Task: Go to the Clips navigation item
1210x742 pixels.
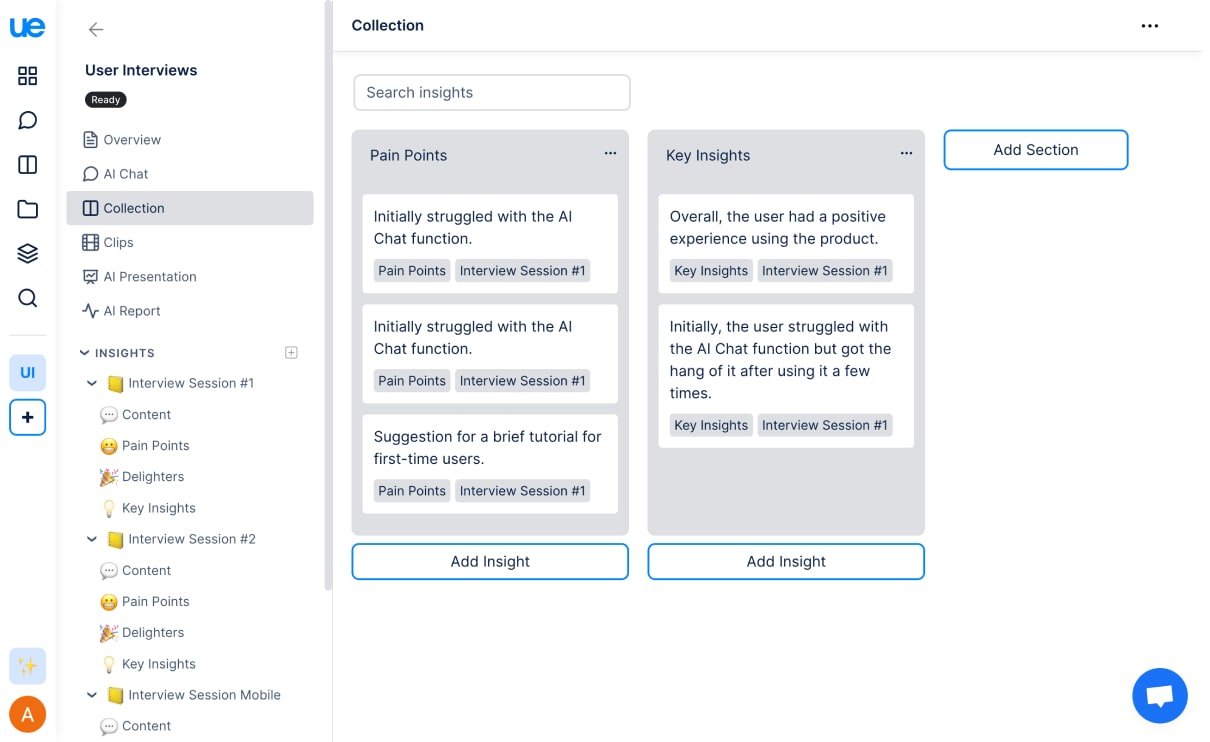Action: click(x=118, y=242)
